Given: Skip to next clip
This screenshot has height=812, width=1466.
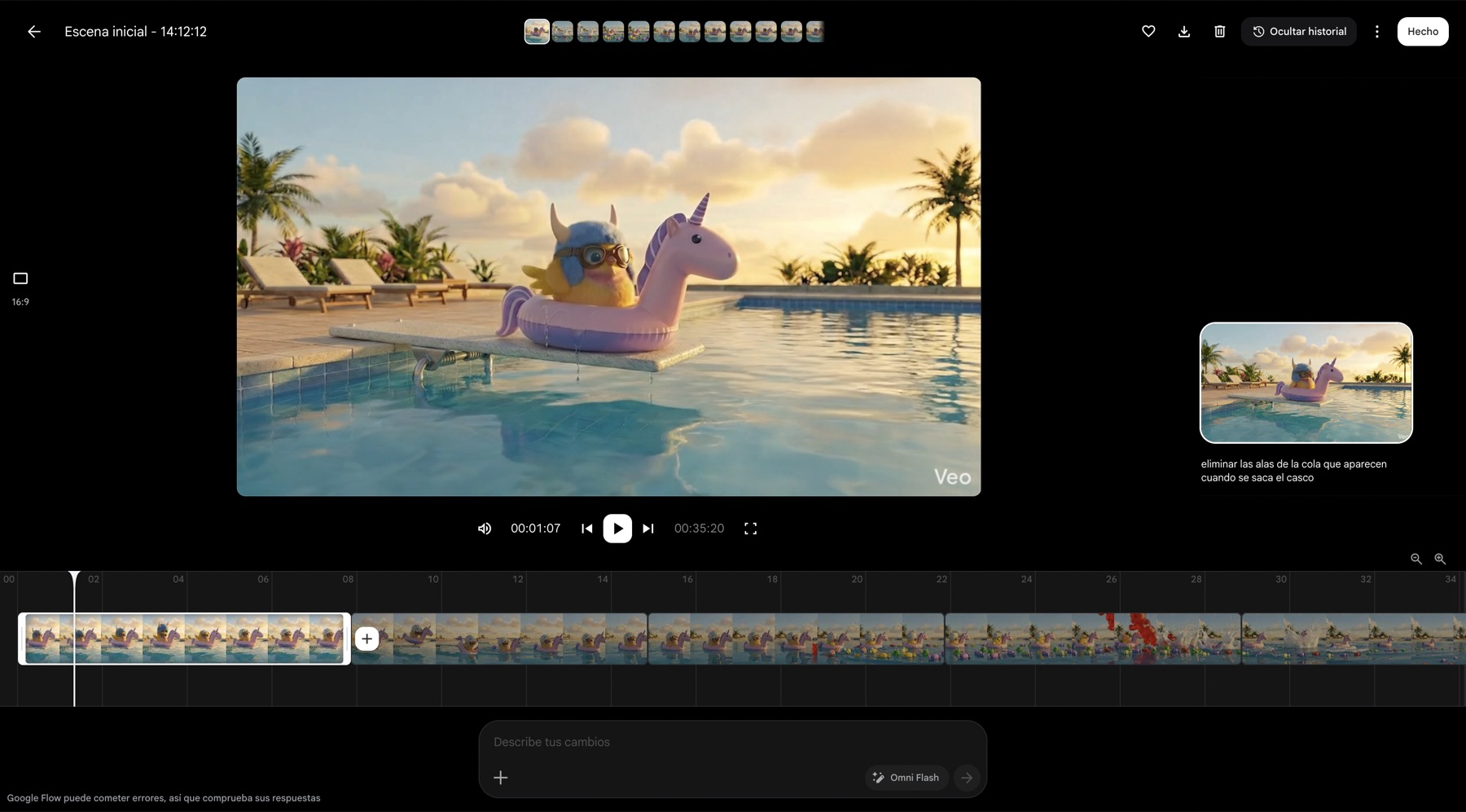Looking at the screenshot, I should click(648, 529).
